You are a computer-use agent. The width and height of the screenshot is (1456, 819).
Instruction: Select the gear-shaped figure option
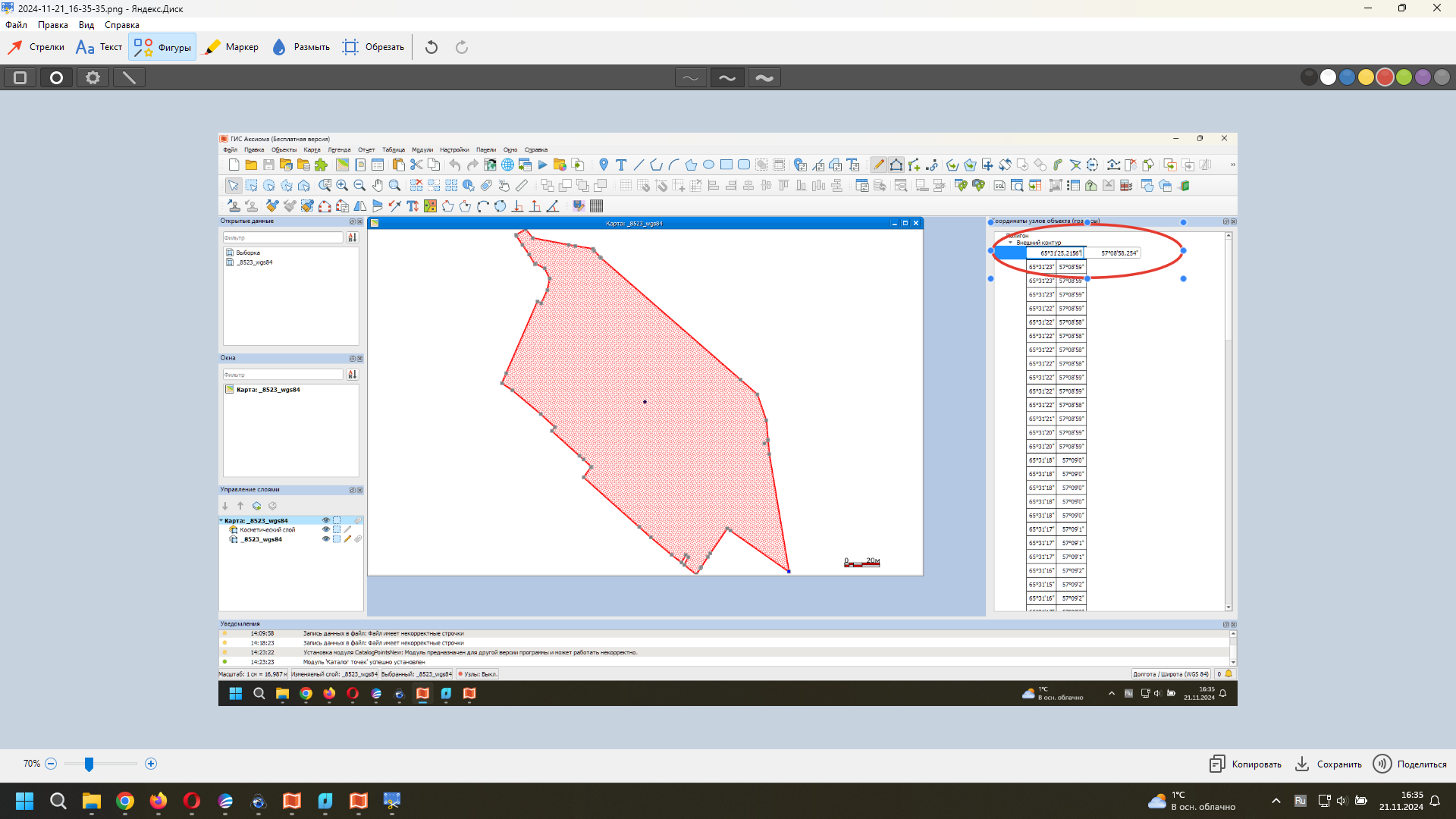click(93, 77)
